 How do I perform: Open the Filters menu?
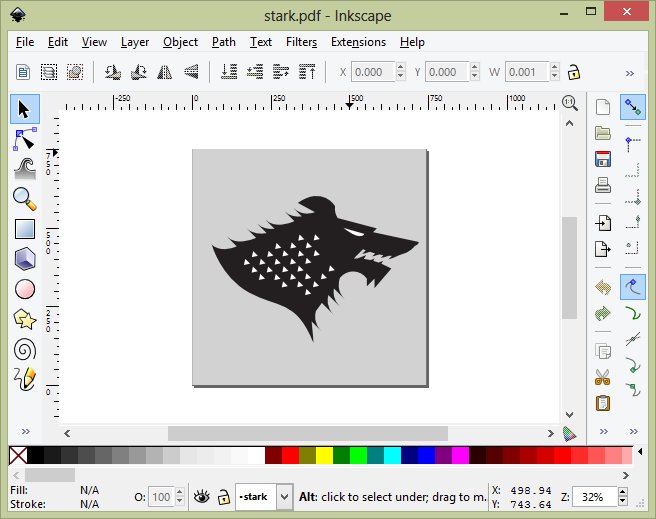[301, 42]
